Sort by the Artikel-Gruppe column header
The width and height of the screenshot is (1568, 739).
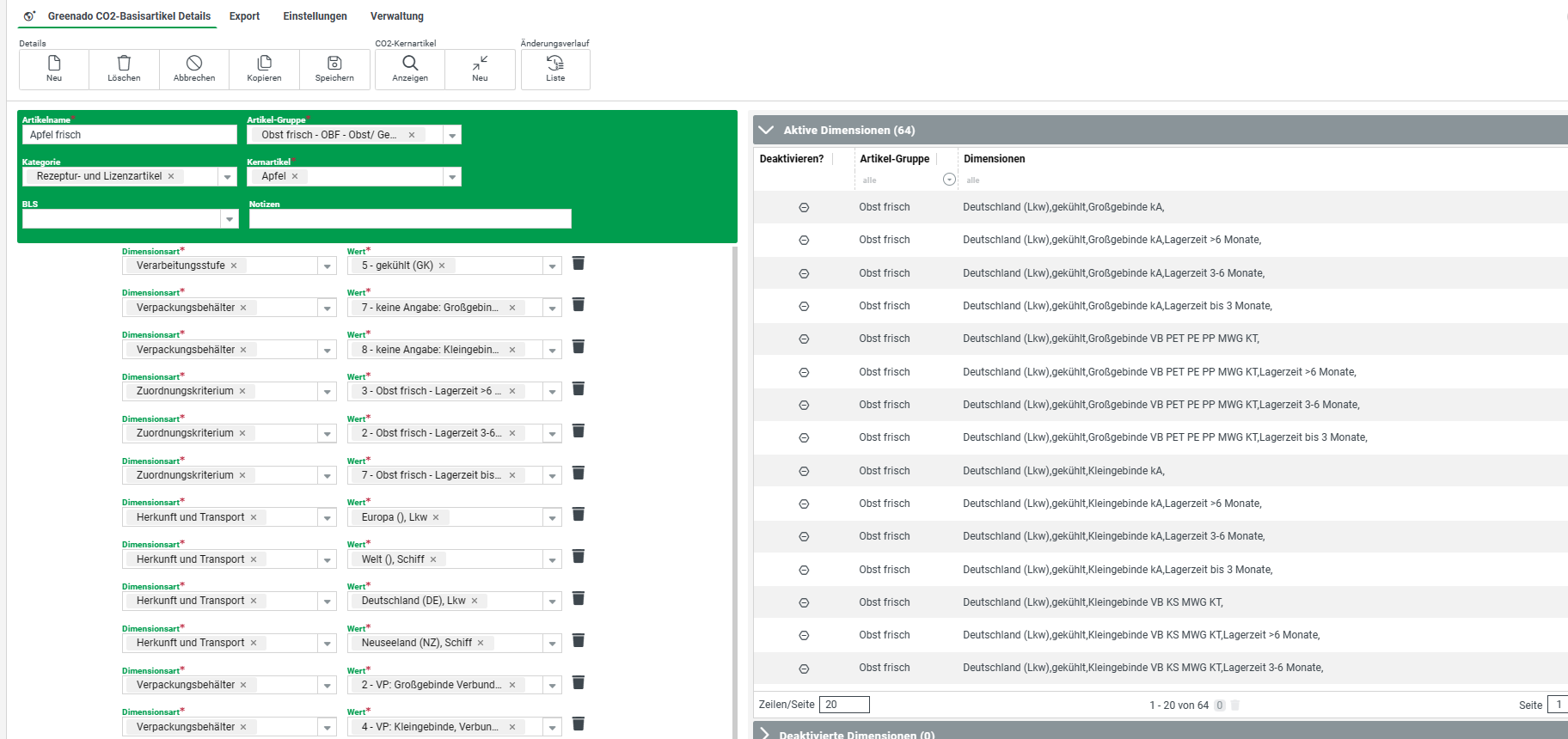[895, 159]
